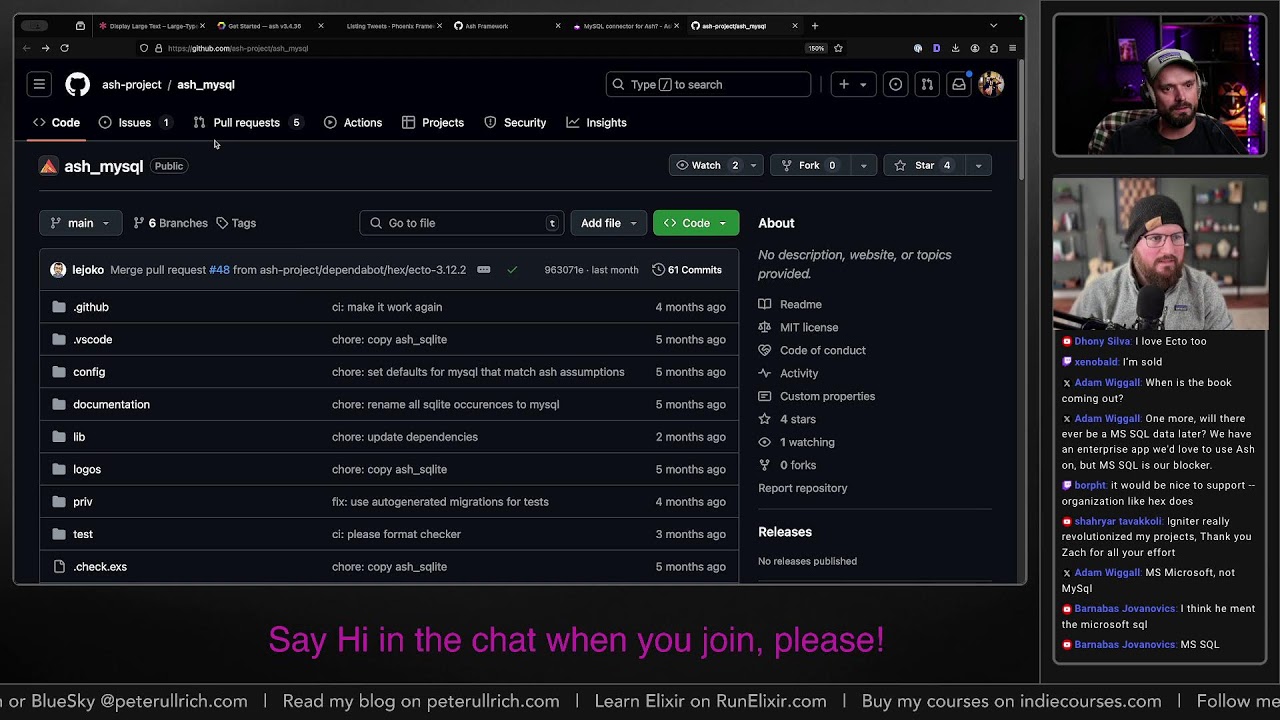Open the browser downloads icon
Screen dimensions: 1280x720
[x=955, y=48]
